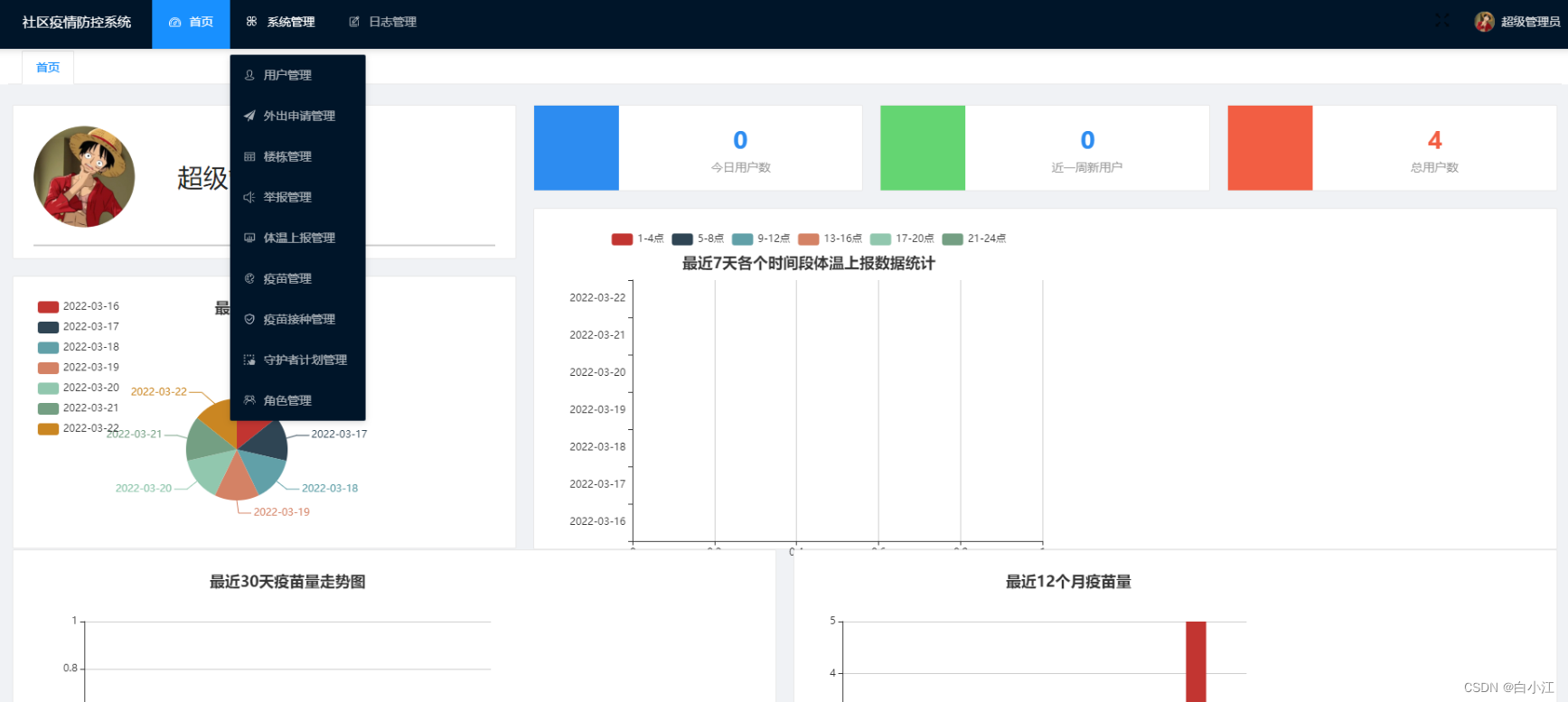Select the teal 2022-03-18 pie slice
This screenshot has width=1568, height=702.
click(266, 470)
